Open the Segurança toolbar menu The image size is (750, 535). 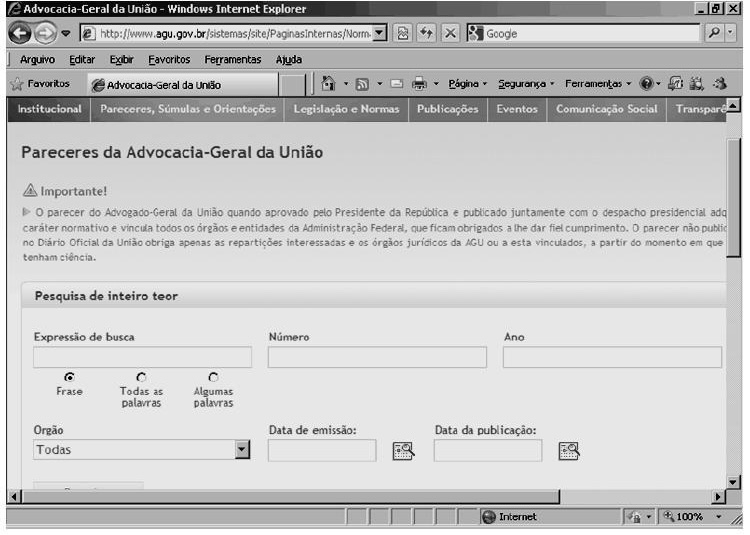[526, 84]
